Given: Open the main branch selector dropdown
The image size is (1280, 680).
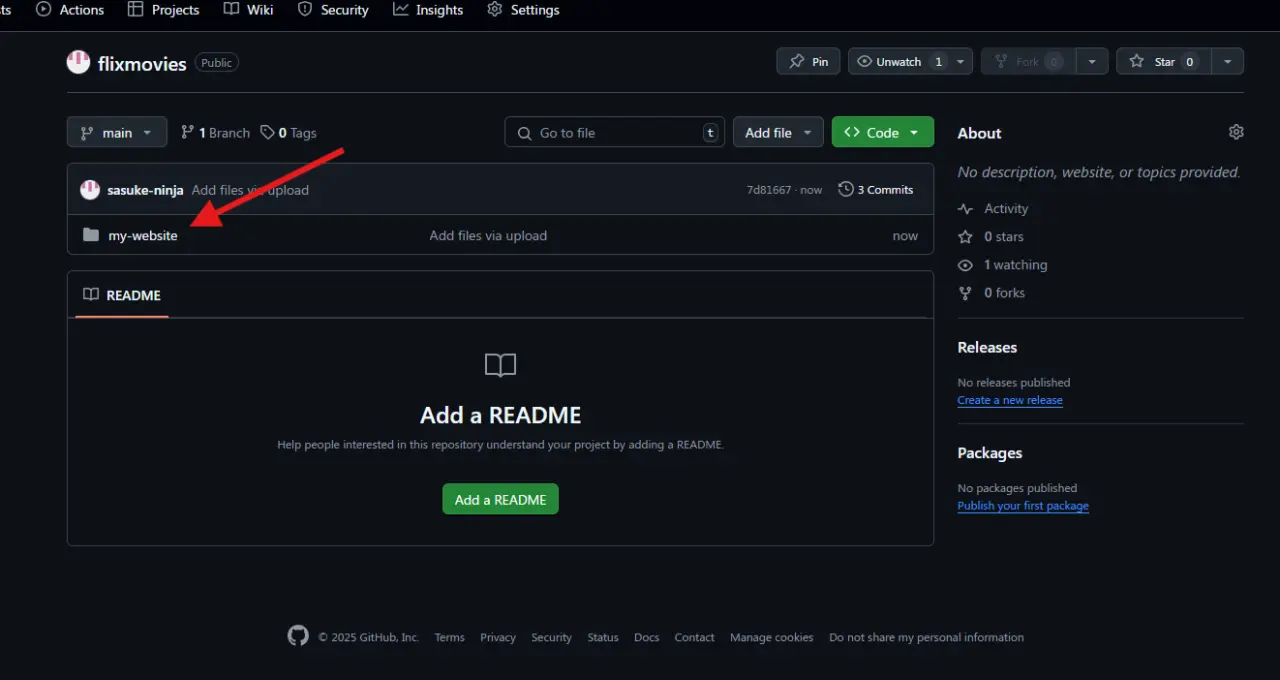Looking at the screenshot, I should 116,132.
